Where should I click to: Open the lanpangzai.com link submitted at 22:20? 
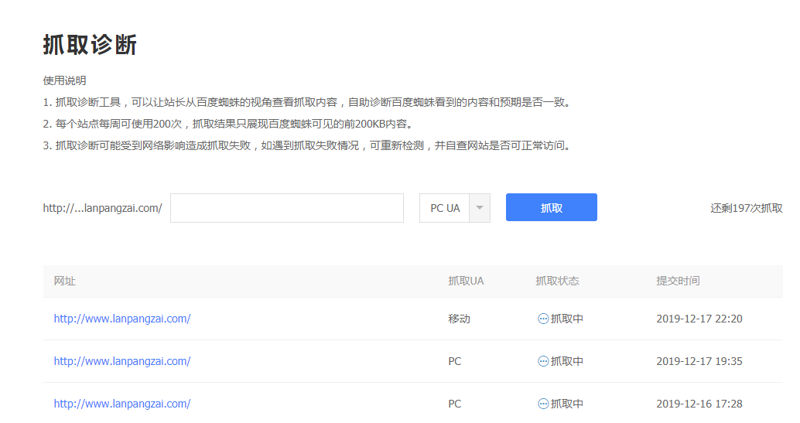[122, 319]
